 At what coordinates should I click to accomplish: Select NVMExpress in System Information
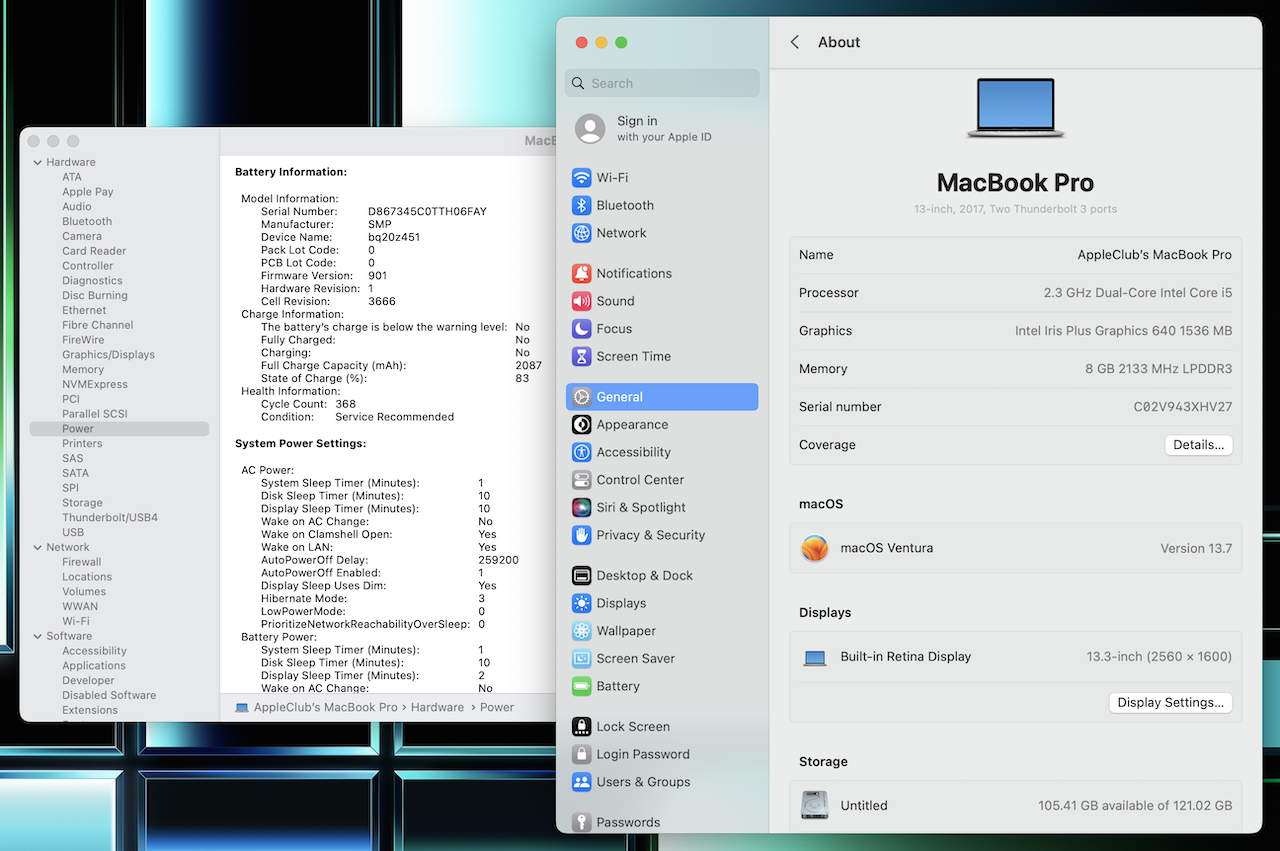[x=95, y=384]
